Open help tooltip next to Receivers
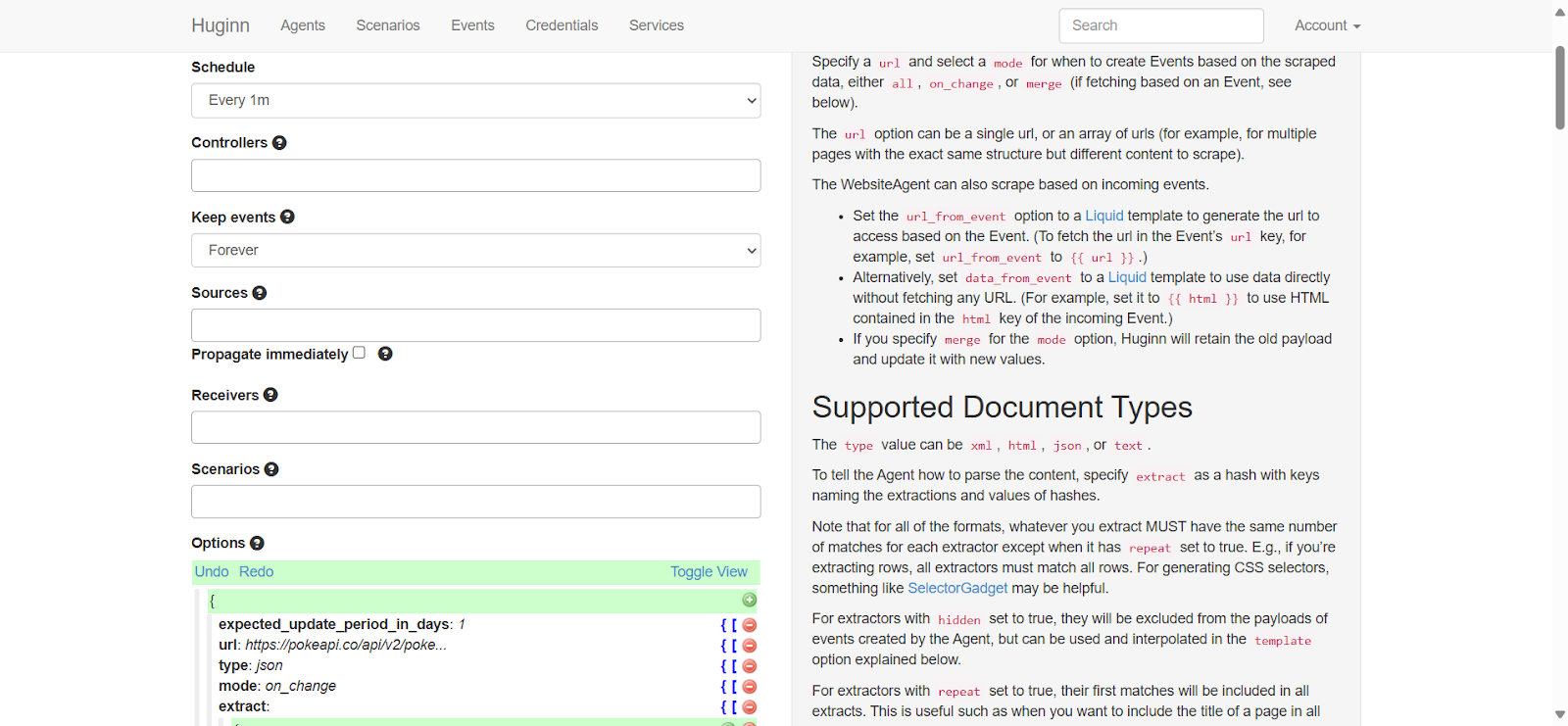The width and height of the screenshot is (1568, 726). 270,395
